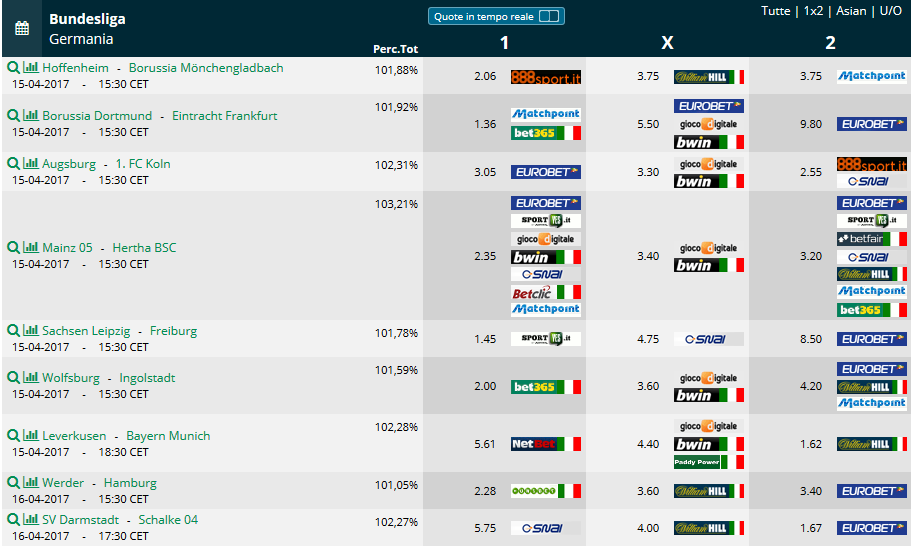Viewport: 911px width, 546px height.
Task: Open the Eintracht Frankfurt team link
Action: (x=224, y=116)
